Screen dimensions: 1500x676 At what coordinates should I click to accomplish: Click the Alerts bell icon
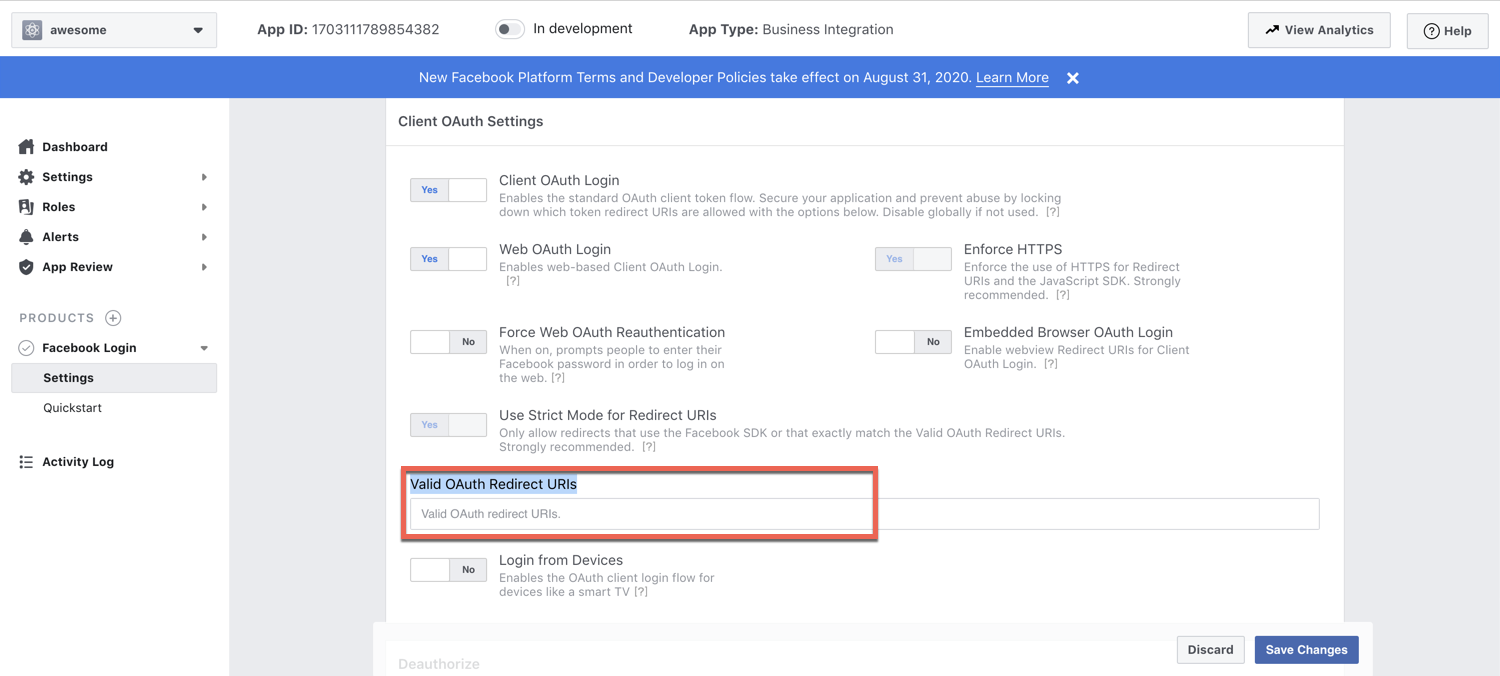[26, 237]
